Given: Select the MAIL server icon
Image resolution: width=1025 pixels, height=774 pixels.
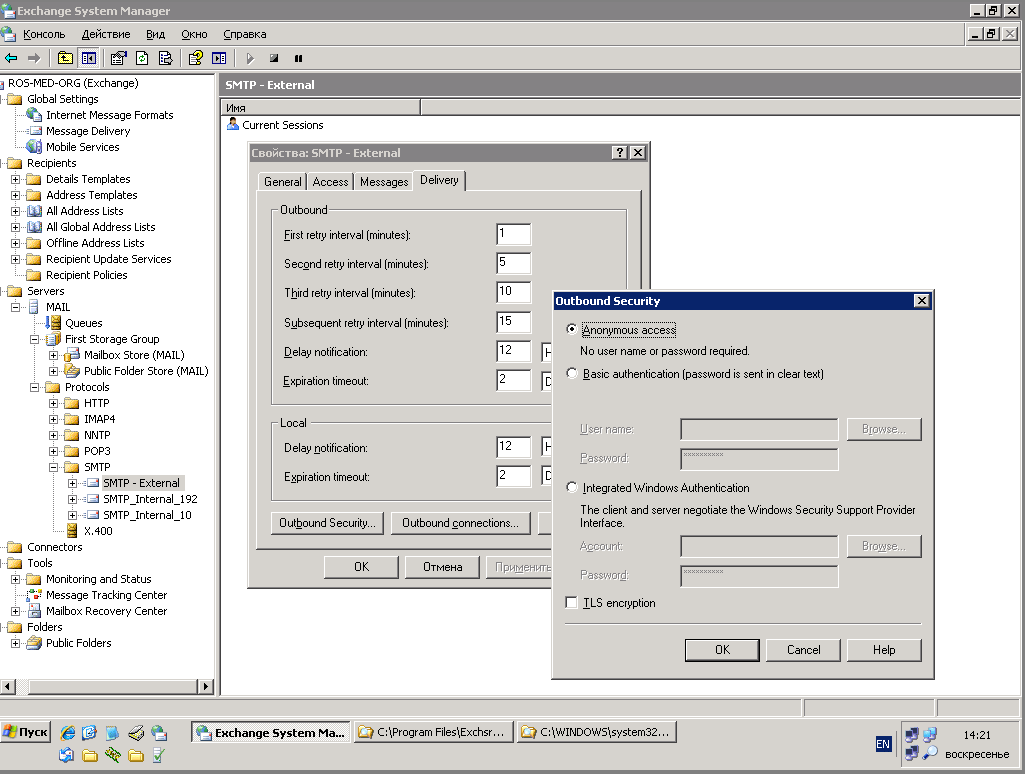Looking at the screenshot, I should tap(34, 307).
